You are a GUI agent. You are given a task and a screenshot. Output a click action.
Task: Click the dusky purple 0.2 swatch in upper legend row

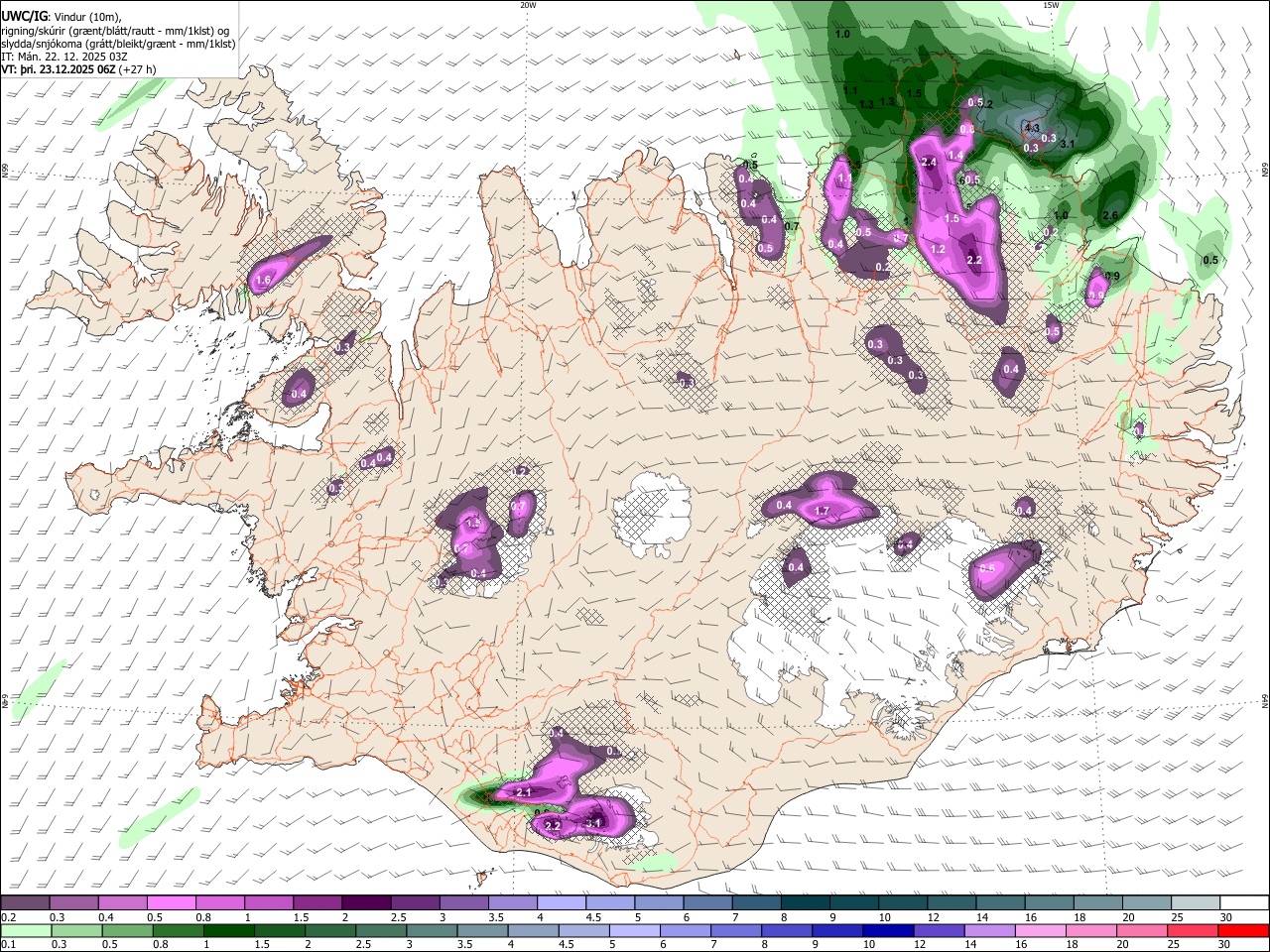coord(25,903)
